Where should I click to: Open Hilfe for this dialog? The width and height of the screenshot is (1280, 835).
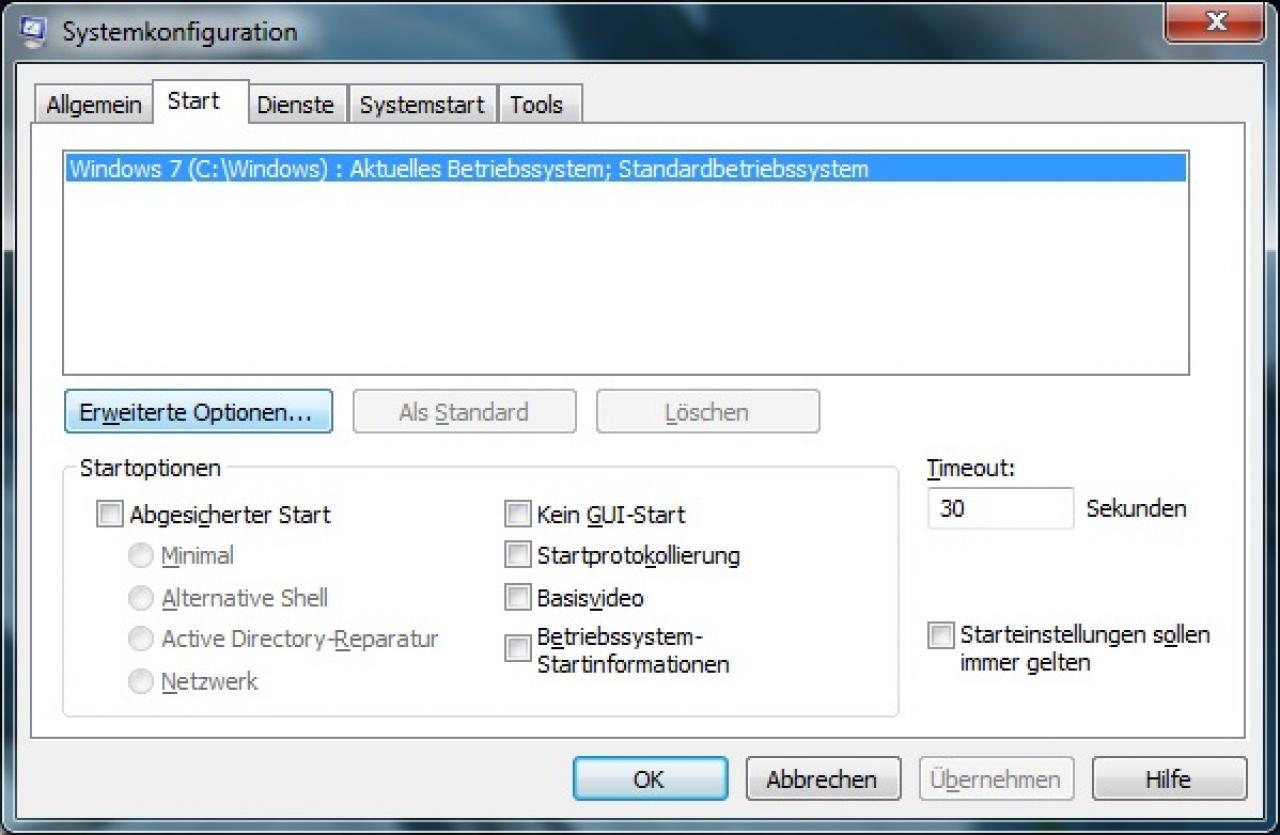click(1169, 779)
